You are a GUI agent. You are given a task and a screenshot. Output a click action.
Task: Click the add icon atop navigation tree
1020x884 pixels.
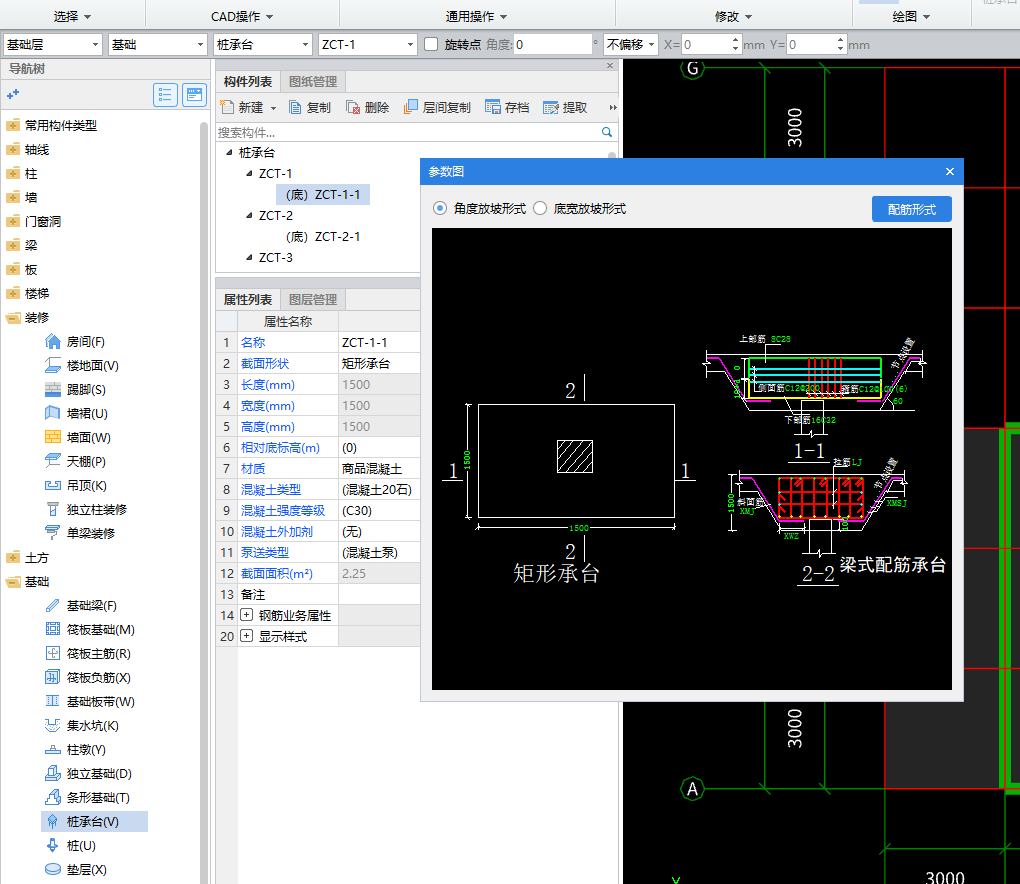[x=13, y=95]
